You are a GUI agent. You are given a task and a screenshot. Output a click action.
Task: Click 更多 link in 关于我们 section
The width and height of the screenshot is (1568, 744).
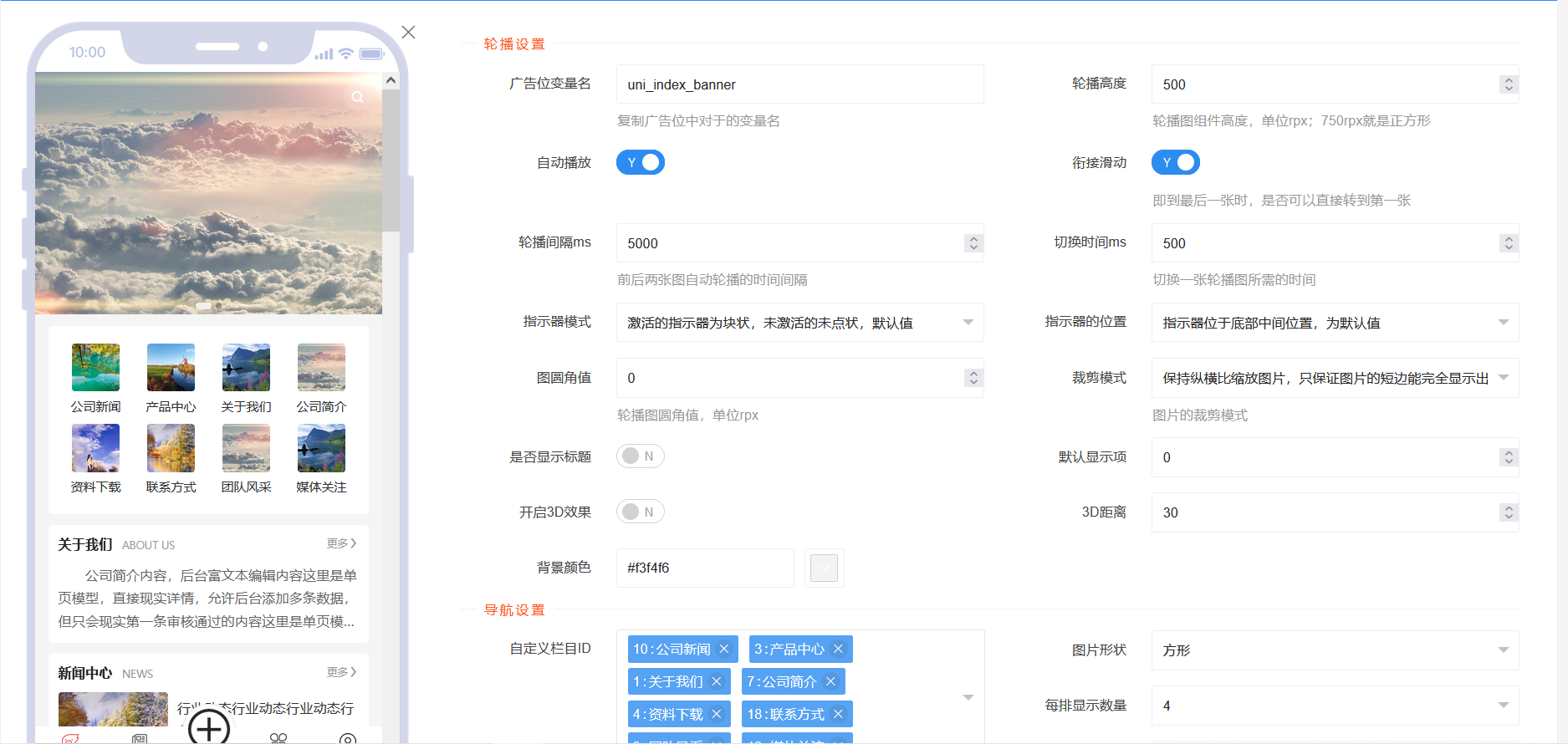[341, 543]
